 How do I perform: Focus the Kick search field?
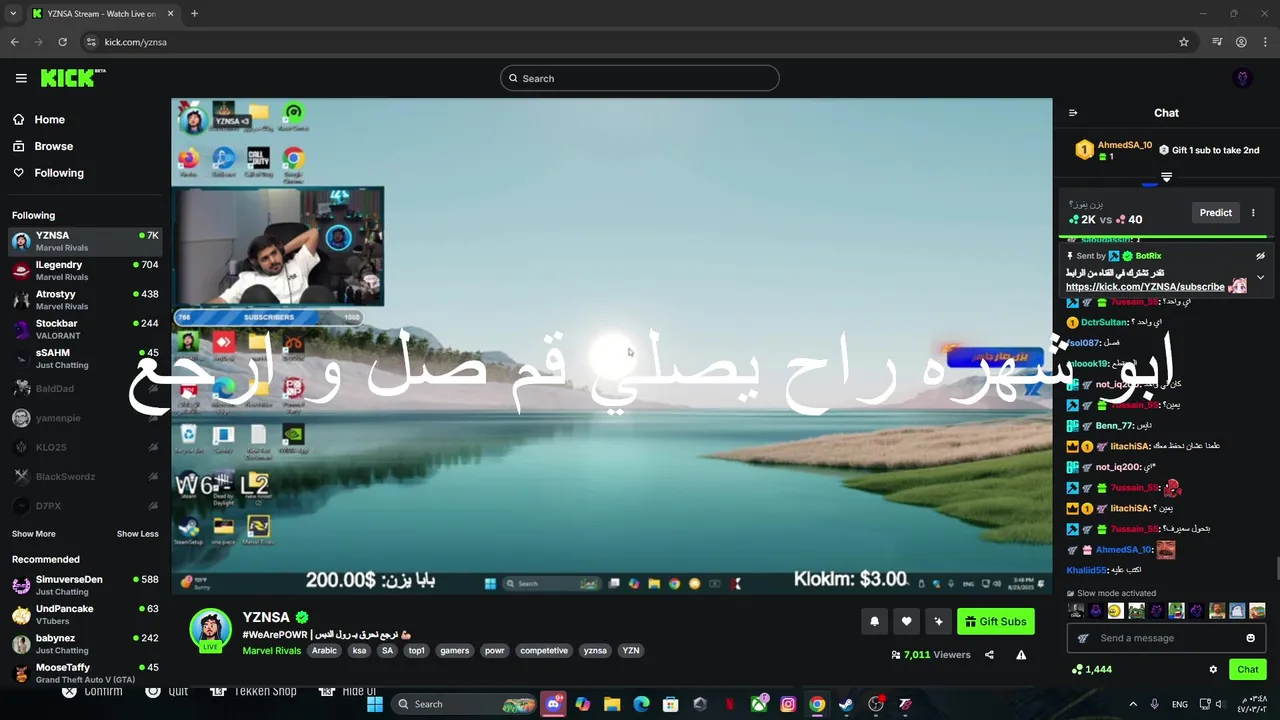coord(640,78)
